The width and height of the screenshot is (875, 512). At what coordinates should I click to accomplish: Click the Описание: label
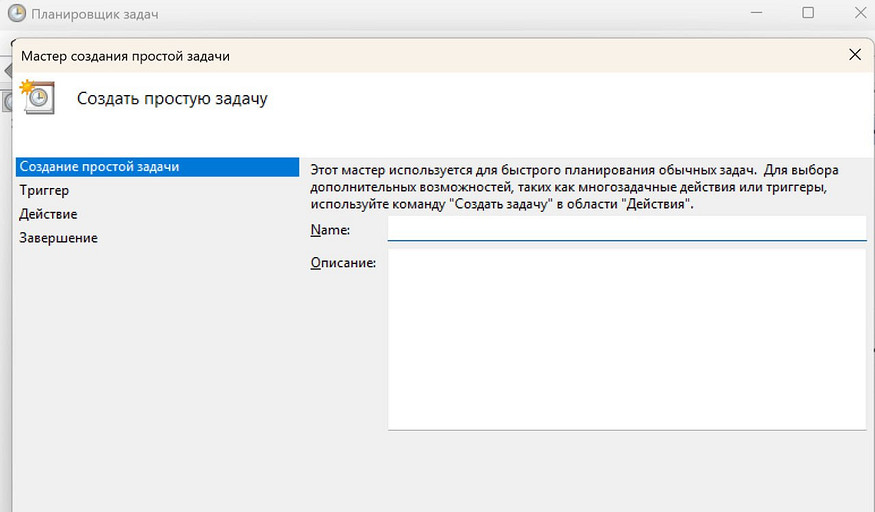[x=343, y=263]
